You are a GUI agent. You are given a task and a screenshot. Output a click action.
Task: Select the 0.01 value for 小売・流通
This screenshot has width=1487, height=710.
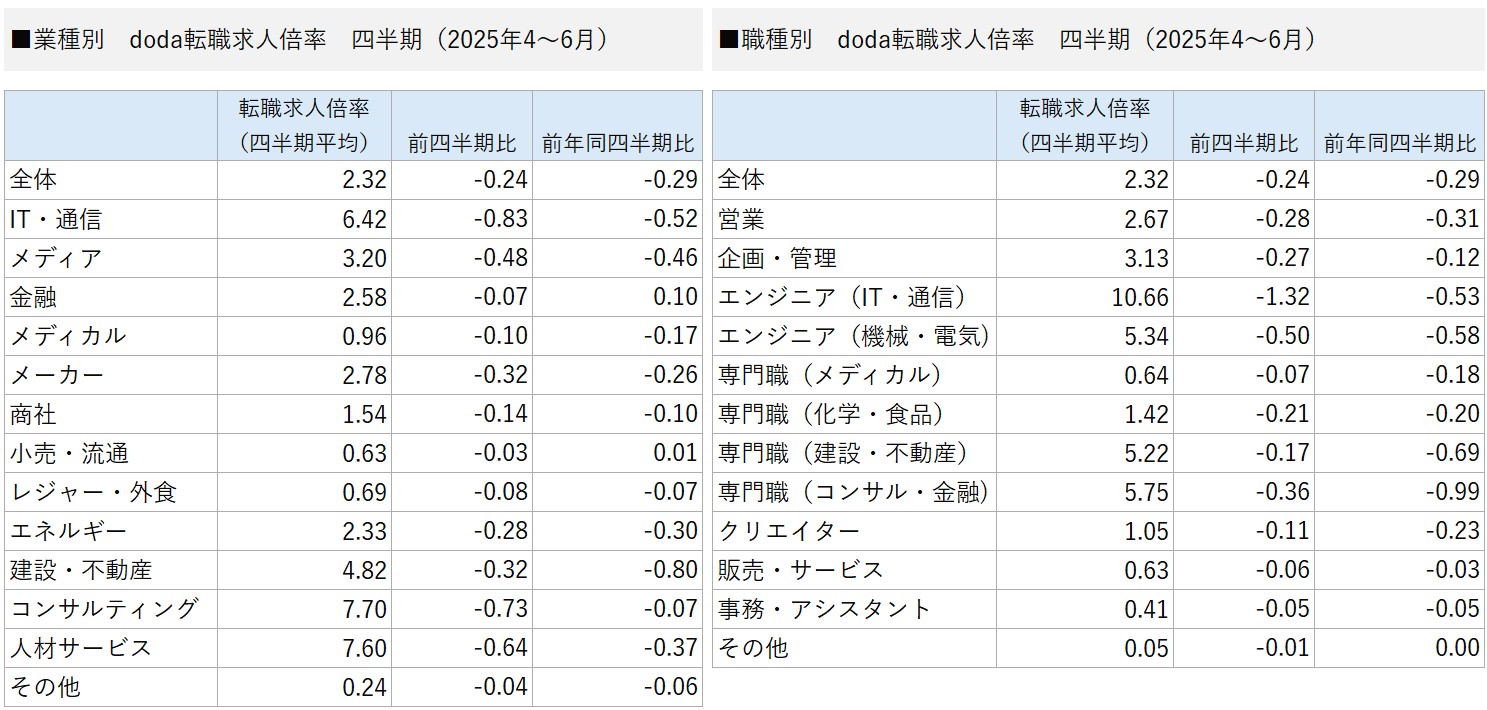[675, 453]
